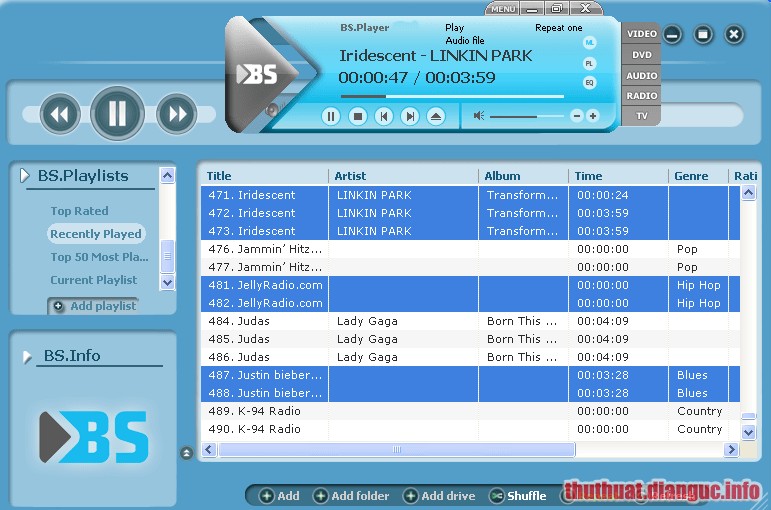Toggle playlist with the PL button
This screenshot has width=771, height=510.
tap(589, 63)
